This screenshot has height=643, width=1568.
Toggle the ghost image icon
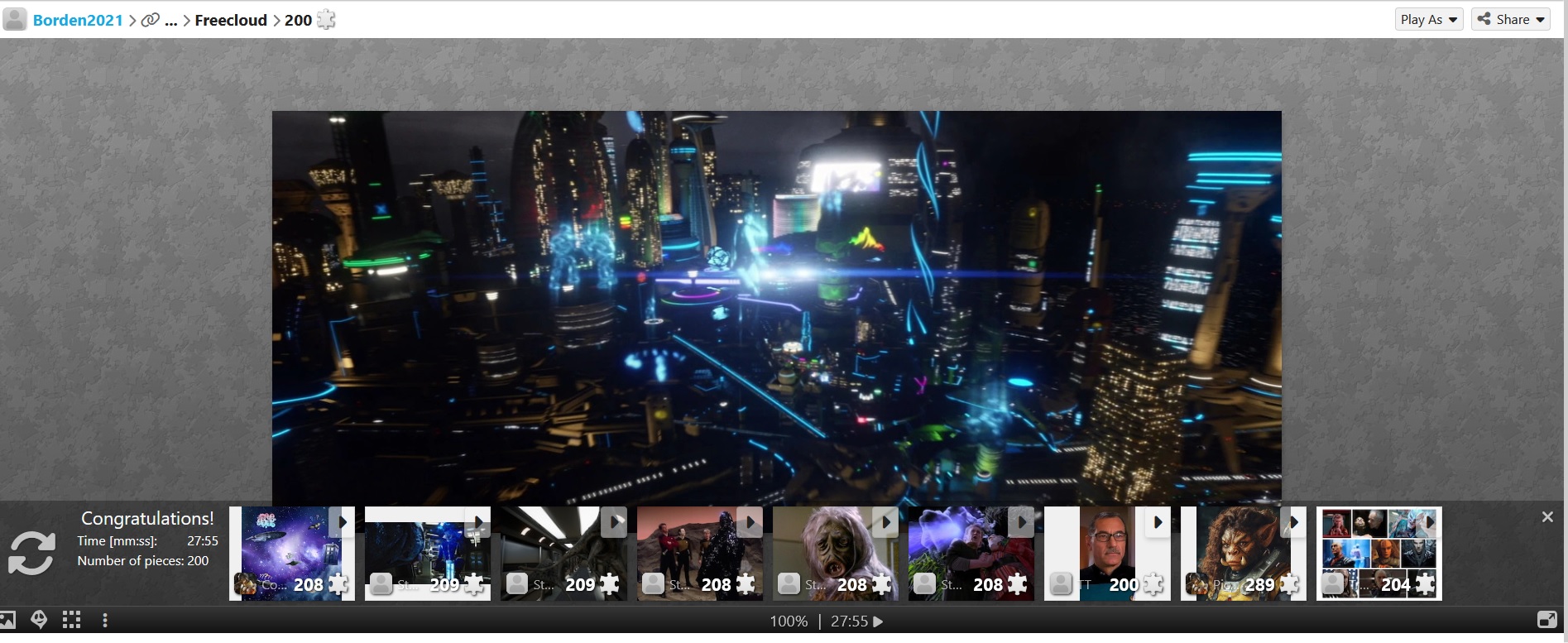(39, 620)
